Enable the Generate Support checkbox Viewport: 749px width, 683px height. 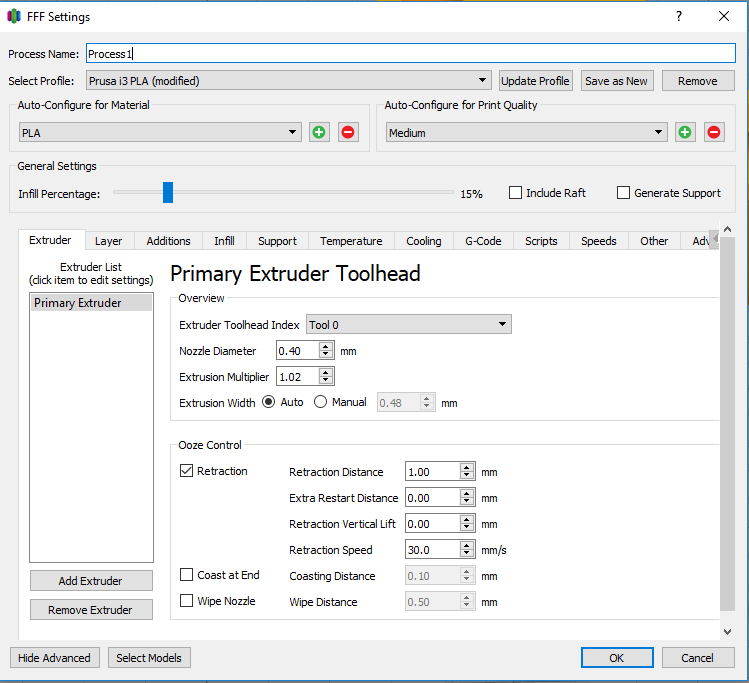tap(623, 193)
